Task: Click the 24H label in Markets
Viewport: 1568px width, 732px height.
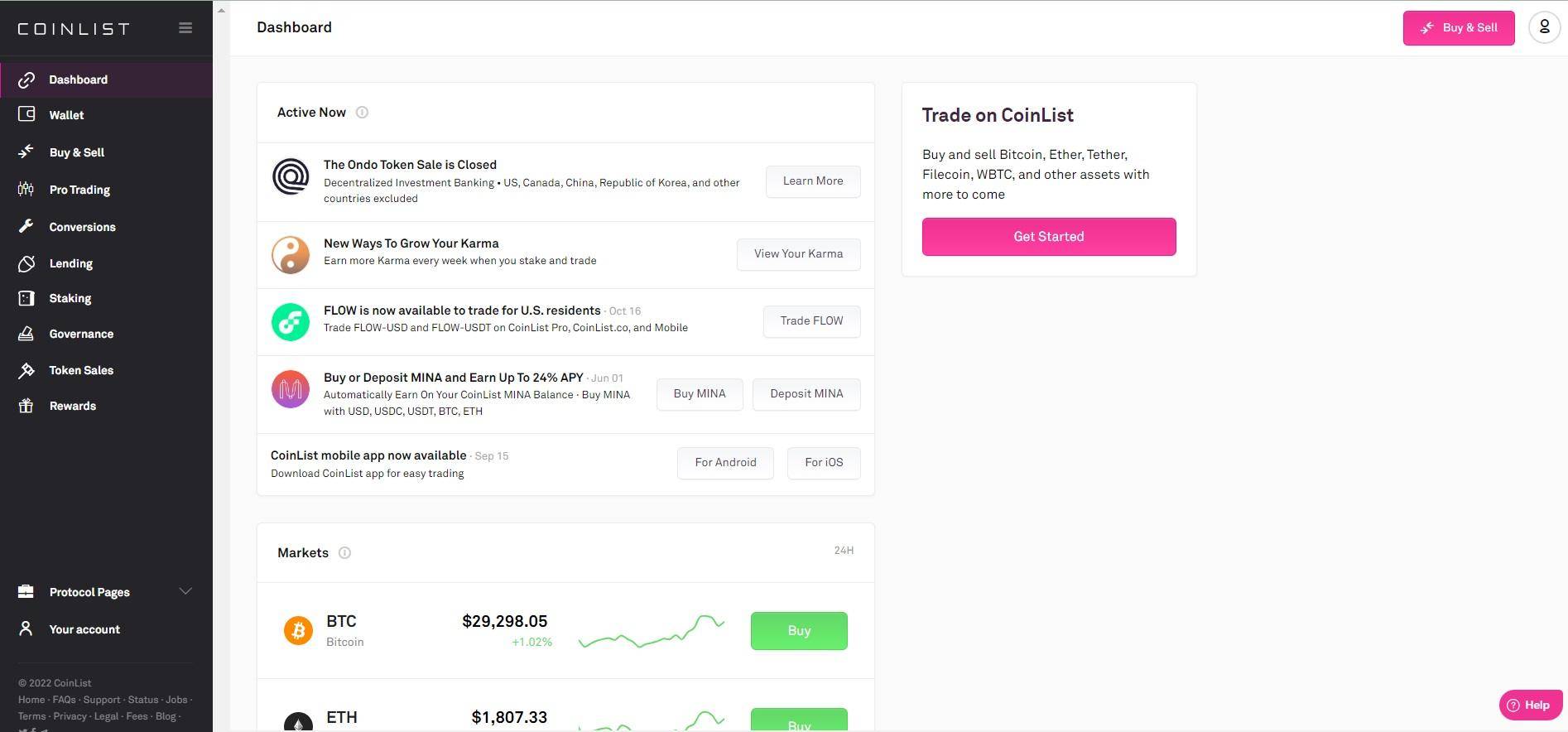Action: 844,551
